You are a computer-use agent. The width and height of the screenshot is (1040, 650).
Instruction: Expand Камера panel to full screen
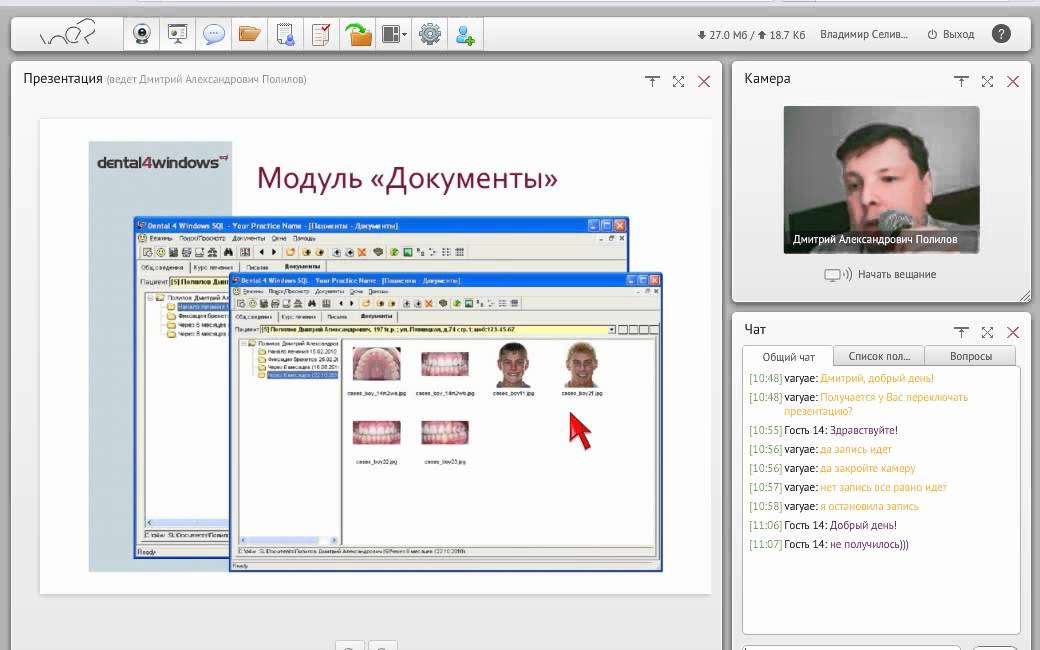[987, 81]
